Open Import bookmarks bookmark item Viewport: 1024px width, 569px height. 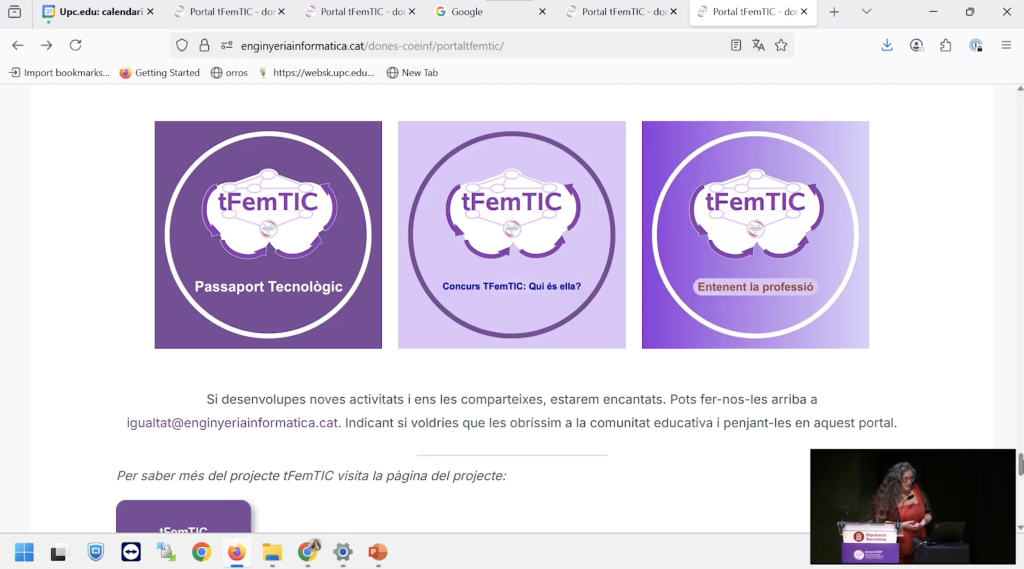click(59, 73)
